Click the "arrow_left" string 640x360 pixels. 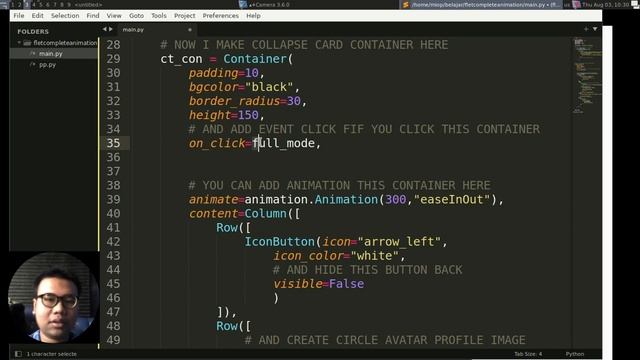[399, 242]
